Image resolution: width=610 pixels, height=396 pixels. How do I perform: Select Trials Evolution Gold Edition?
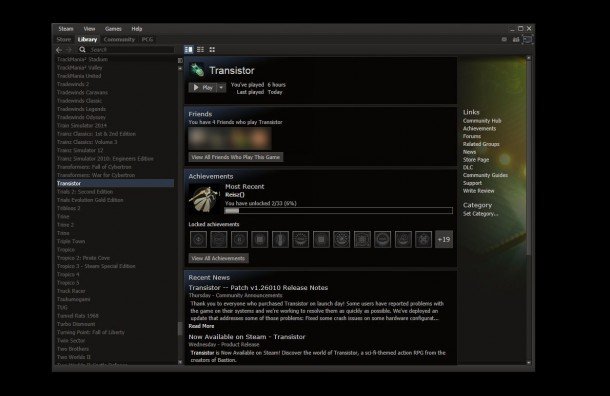pos(90,200)
